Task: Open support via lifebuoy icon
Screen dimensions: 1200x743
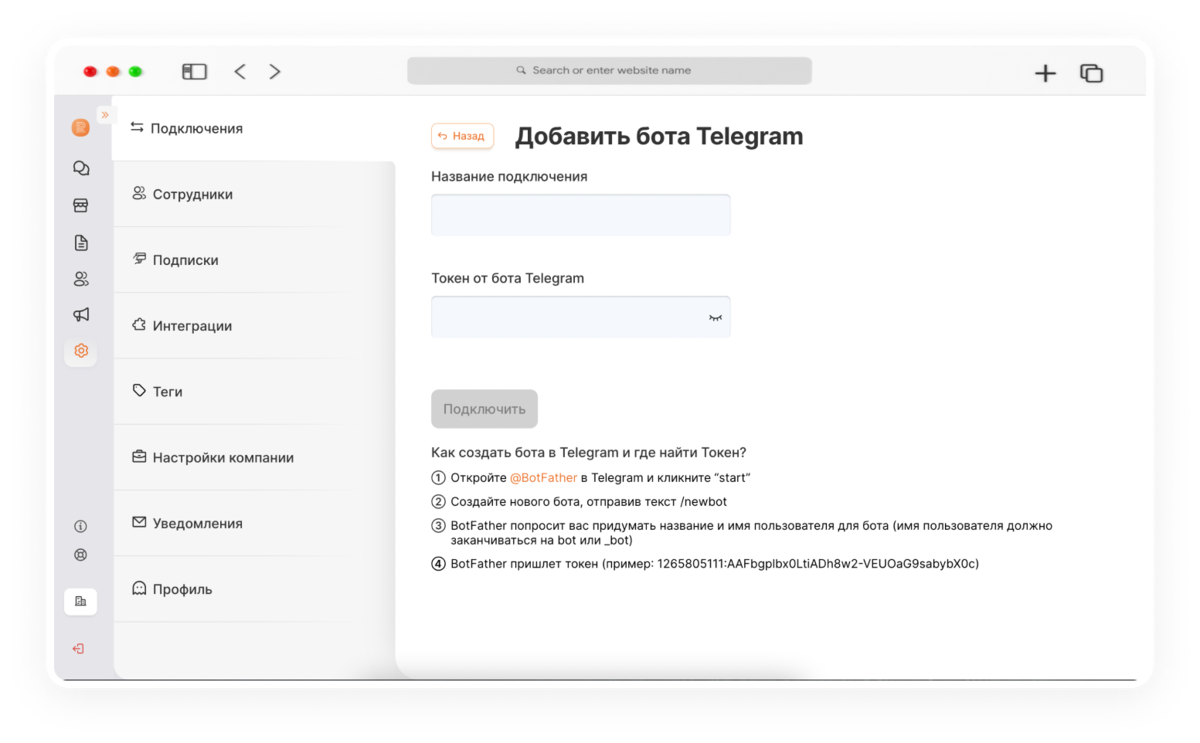Action: [x=81, y=555]
